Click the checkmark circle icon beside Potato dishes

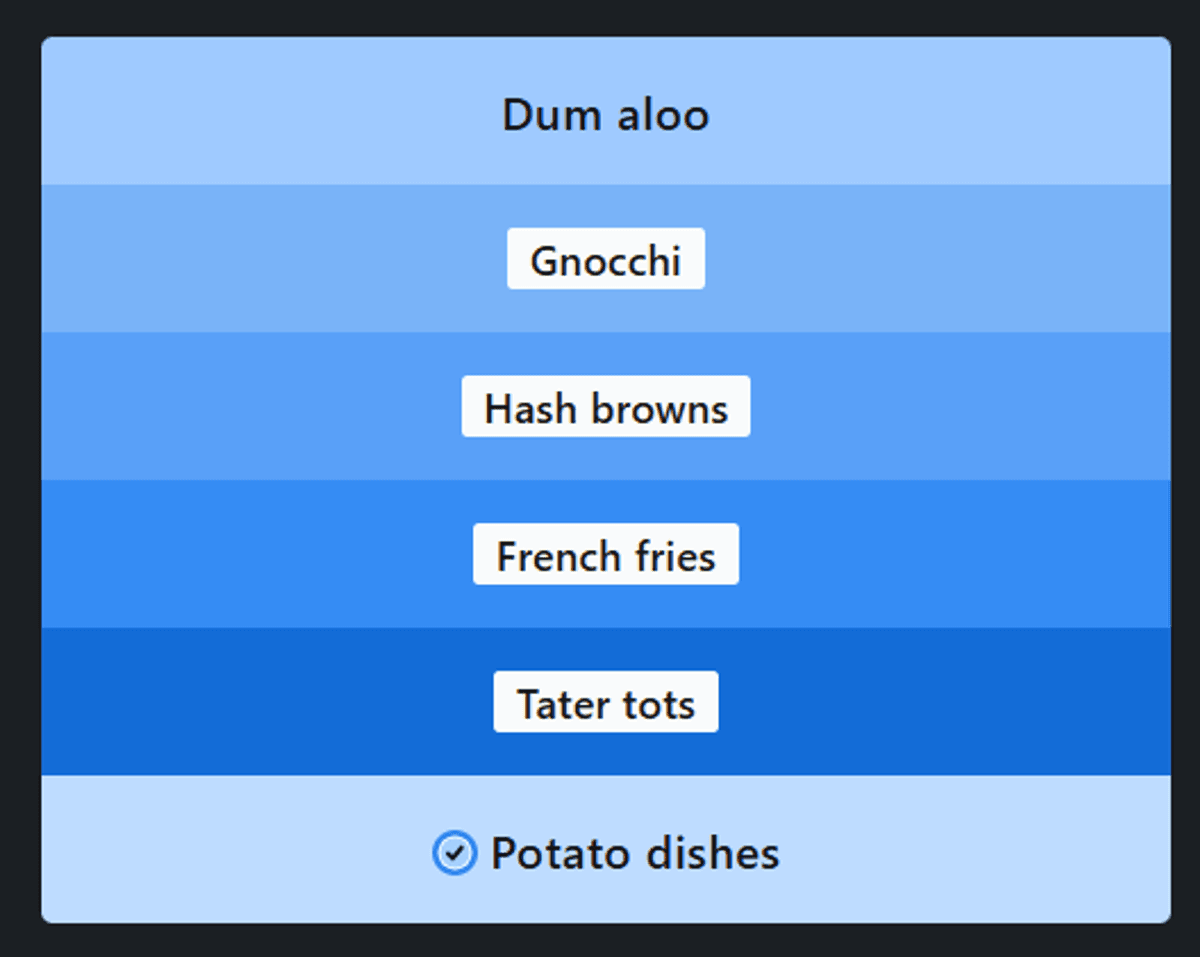click(454, 854)
